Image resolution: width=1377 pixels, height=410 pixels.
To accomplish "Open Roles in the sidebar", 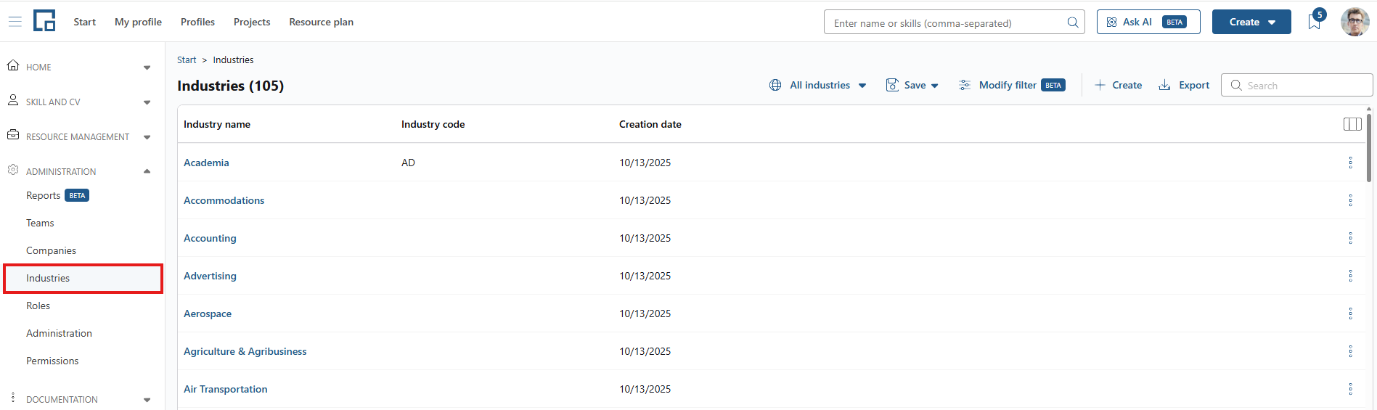I will click(x=38, y=305).
